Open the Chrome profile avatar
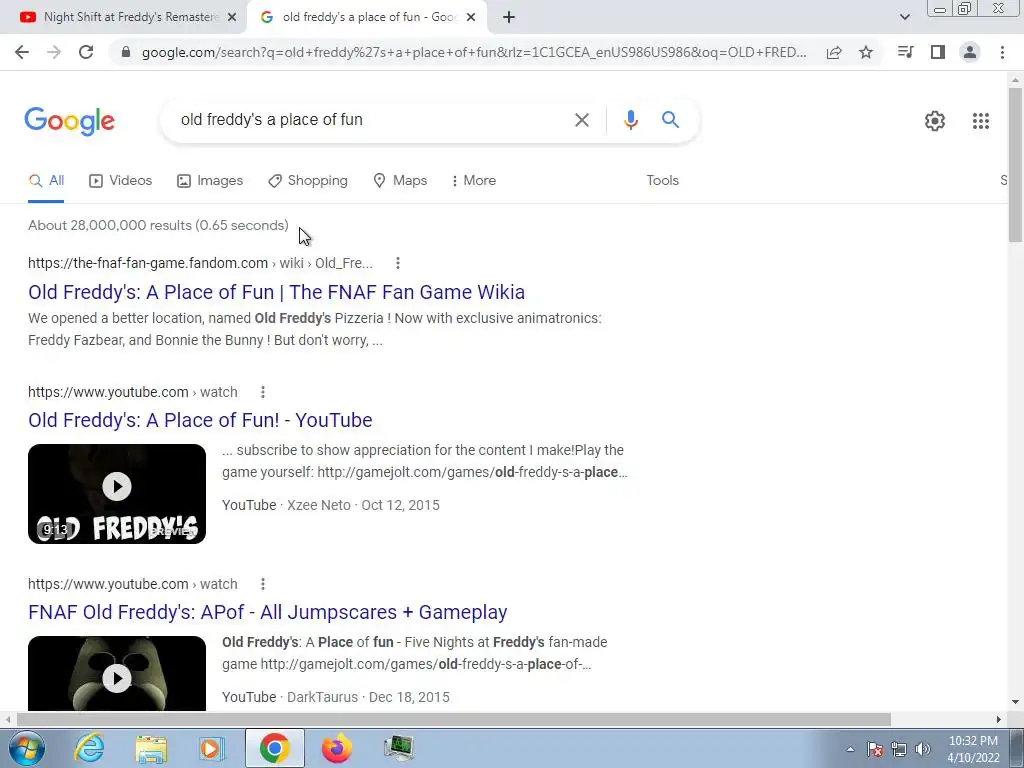This screenshot has width=1024, height=768. [x=970, y=52]
